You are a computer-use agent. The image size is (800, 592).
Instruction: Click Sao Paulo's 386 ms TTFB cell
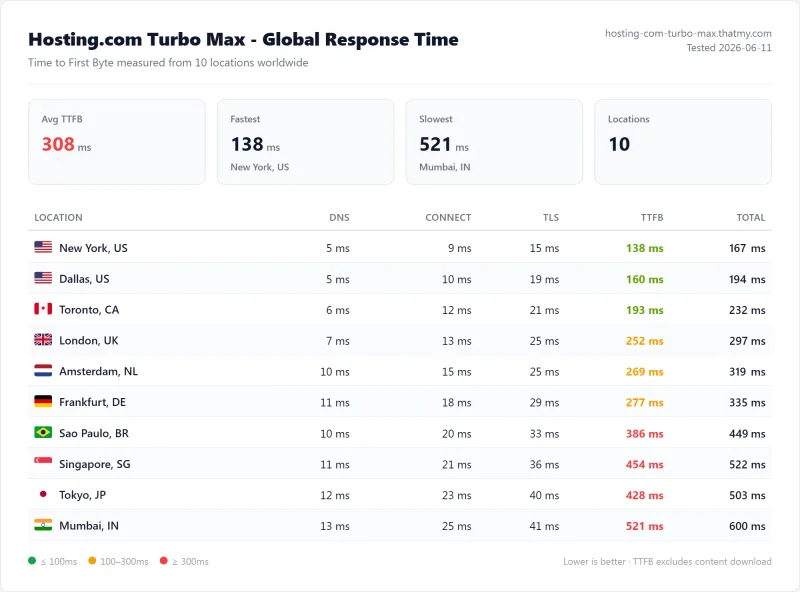pos(645,433)
